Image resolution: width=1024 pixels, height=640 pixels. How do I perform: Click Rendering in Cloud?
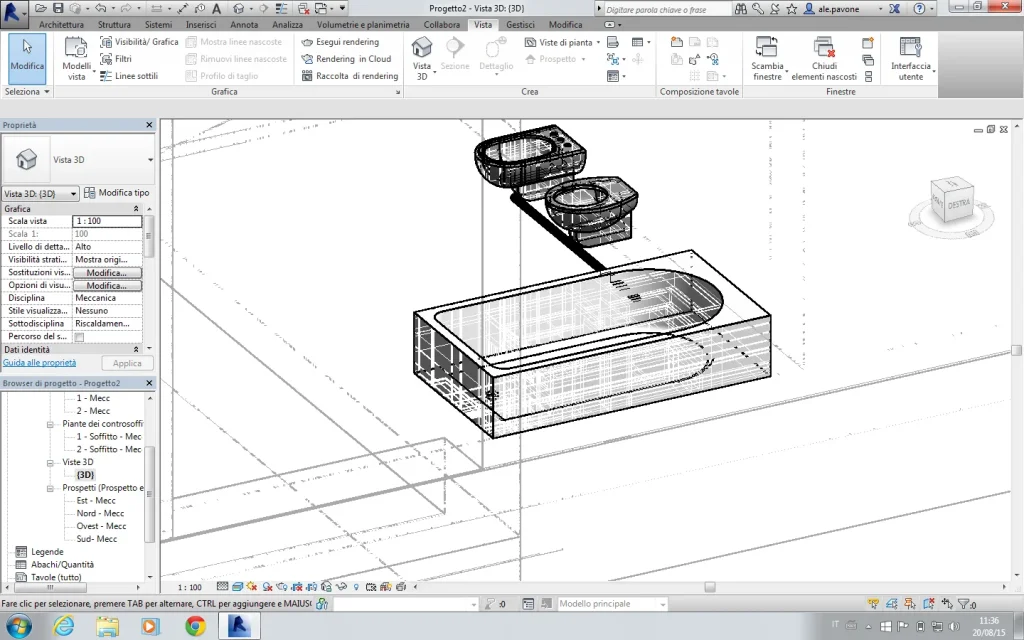[x=346, y=59]
